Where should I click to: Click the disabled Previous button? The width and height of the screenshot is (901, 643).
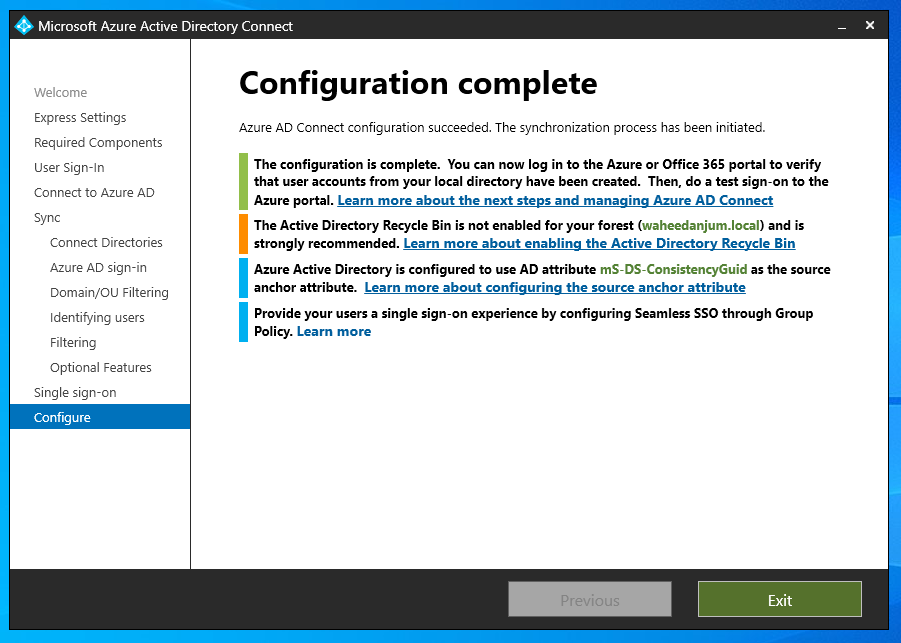[590, 599]
